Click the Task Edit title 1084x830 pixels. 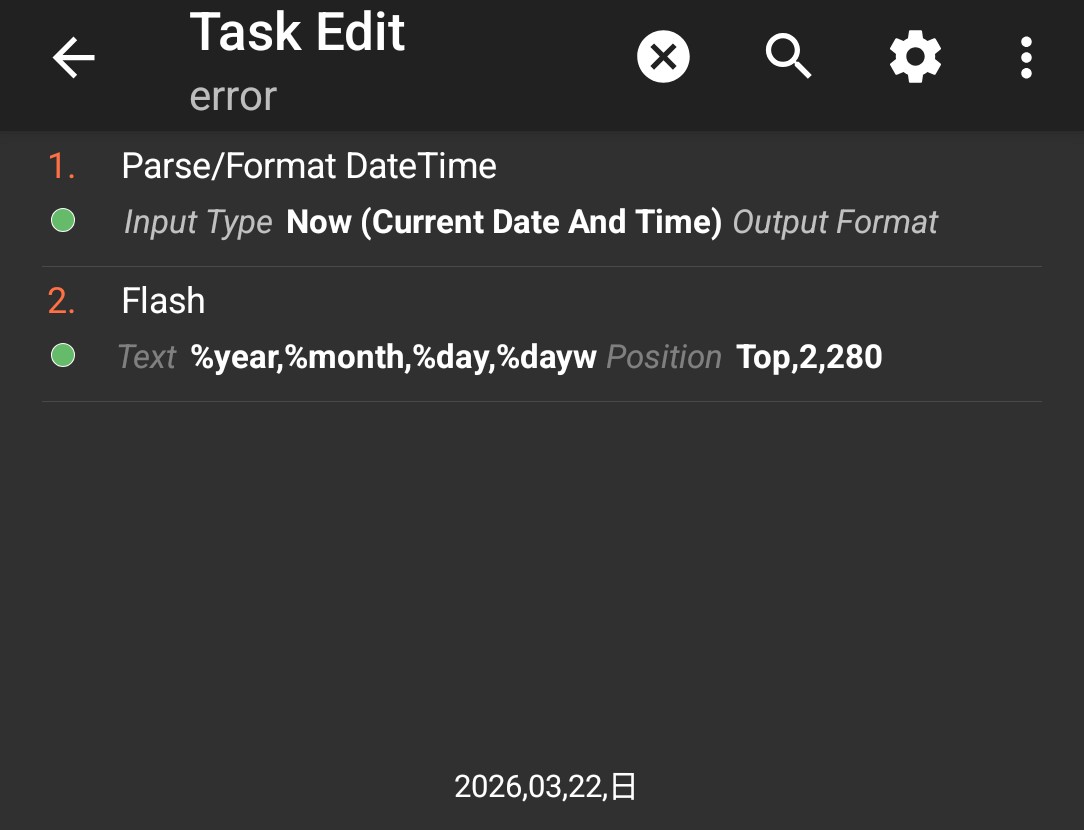coord(297,32)
